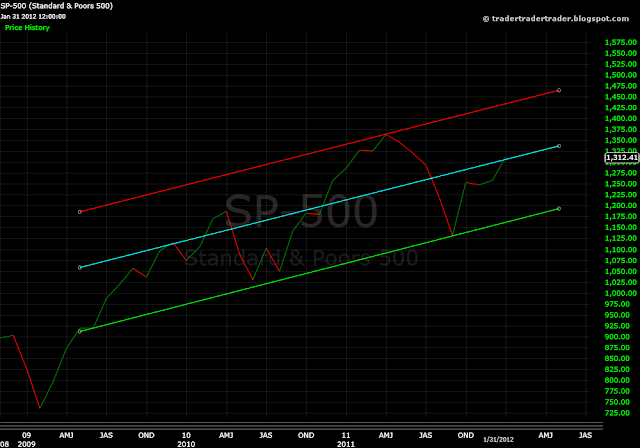Click the Jan 31 2012 12:00:00 timestamp
The height and width of the screenshot is (448, 640).
[x=33, y=17]
